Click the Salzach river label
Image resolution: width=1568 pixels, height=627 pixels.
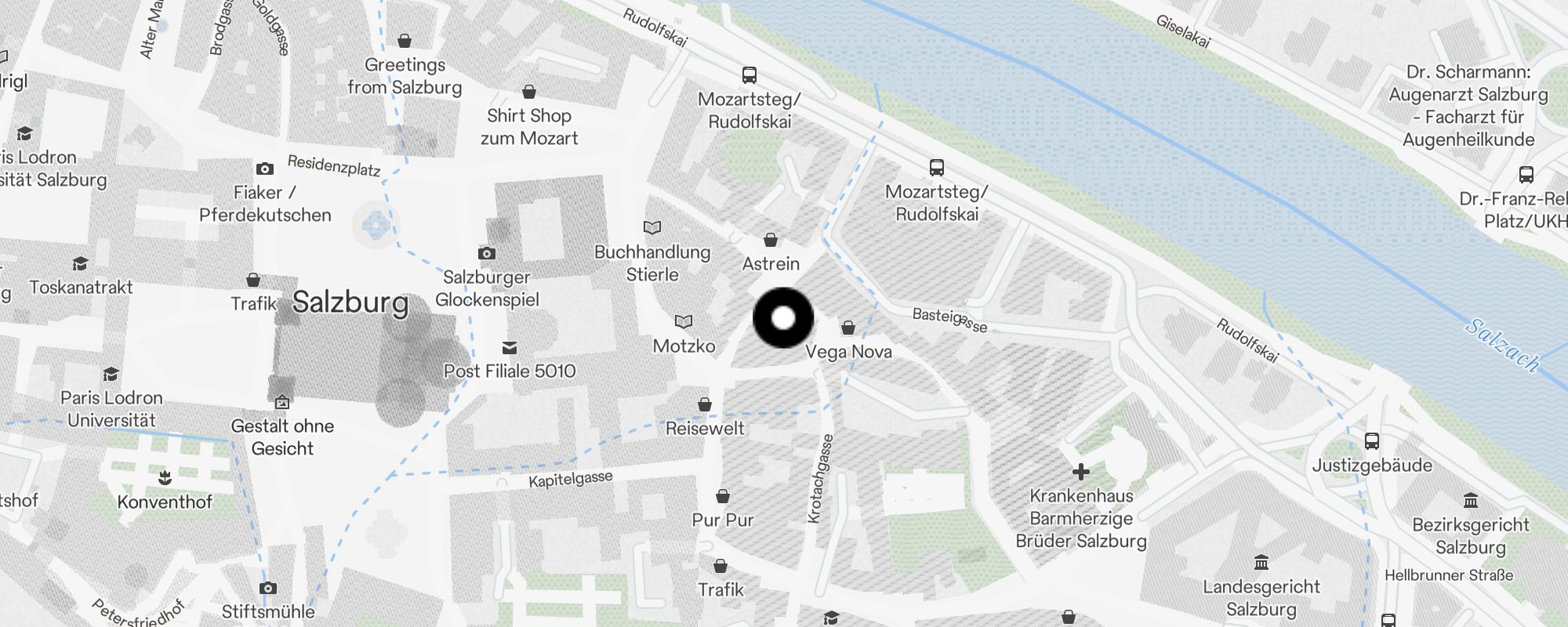point(1503,344)
